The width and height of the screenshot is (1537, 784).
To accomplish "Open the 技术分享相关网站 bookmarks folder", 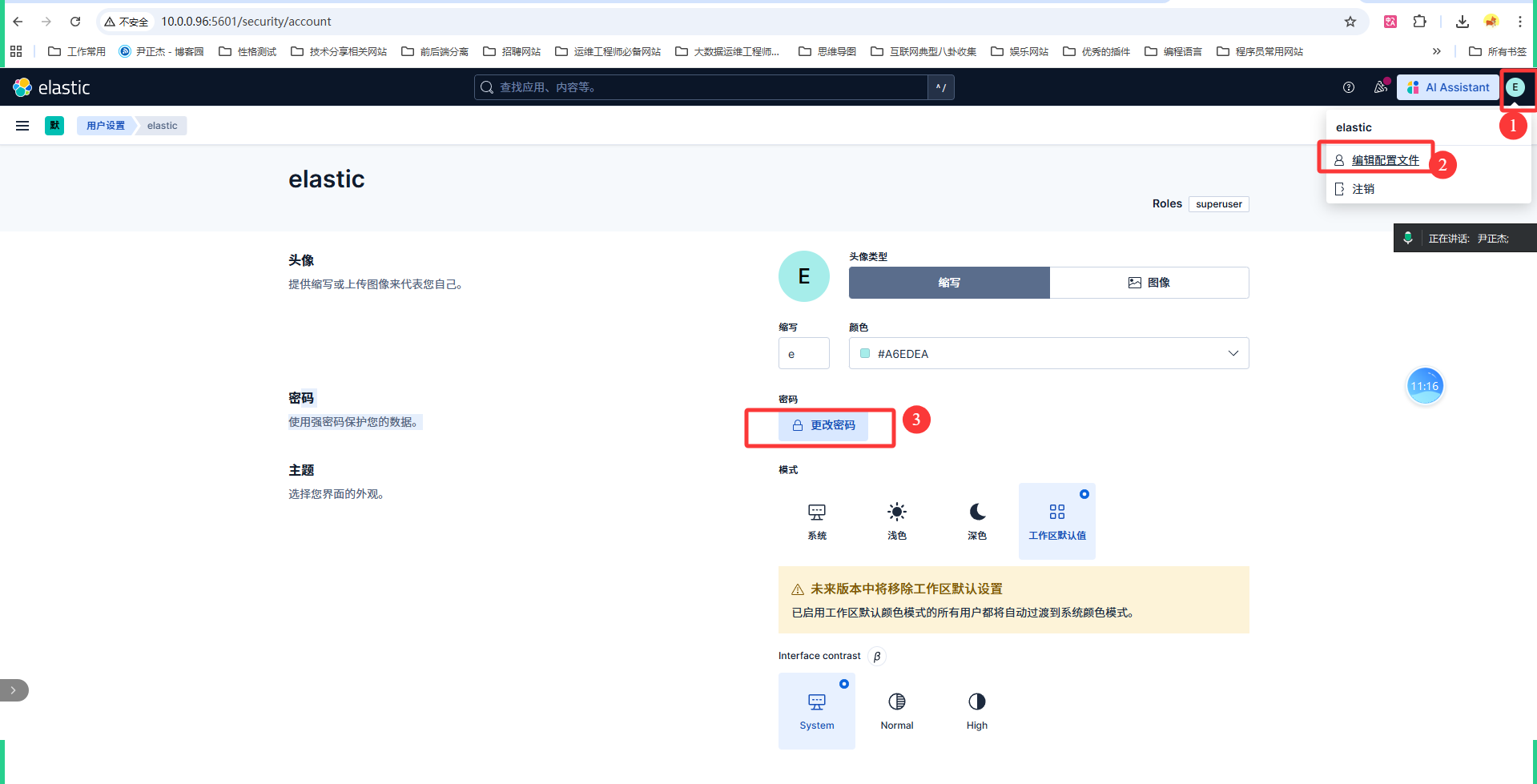I will pos(339,51).
